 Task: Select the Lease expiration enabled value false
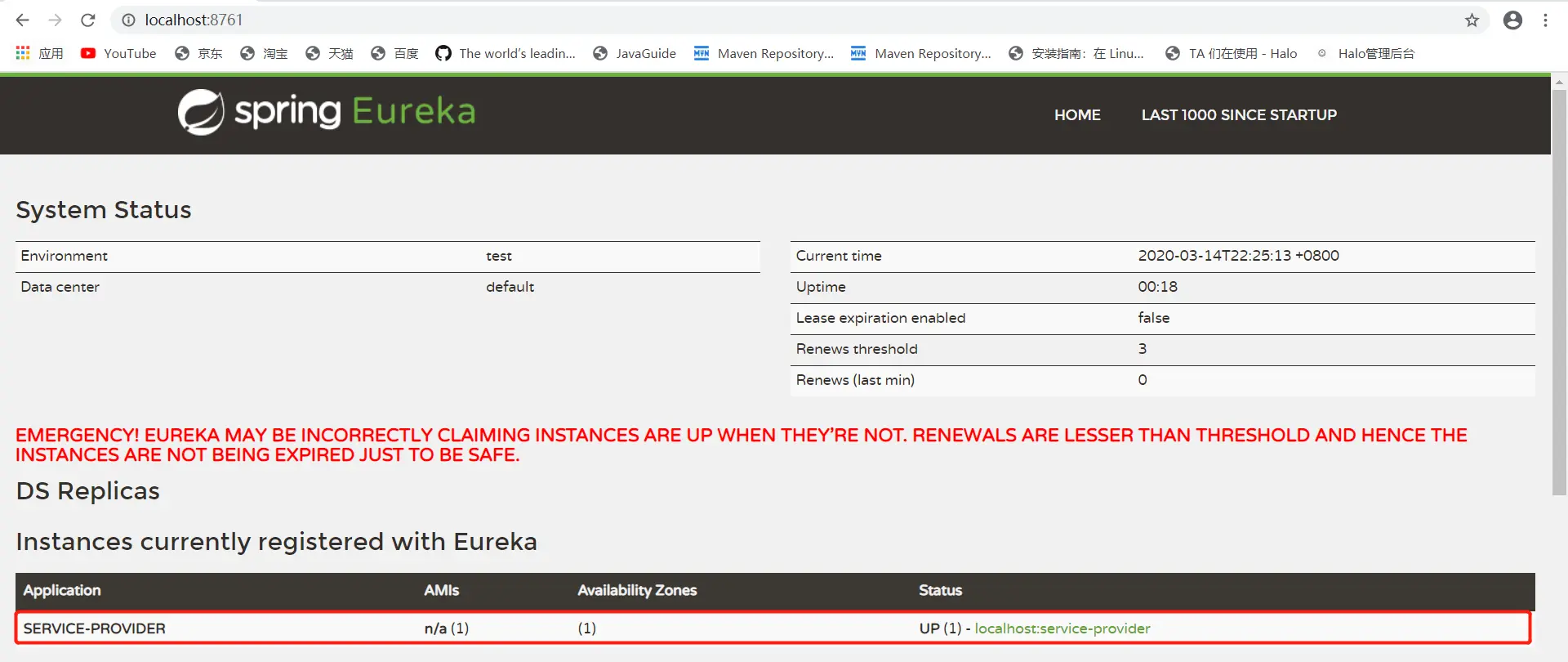click(x=1153, y=318)
